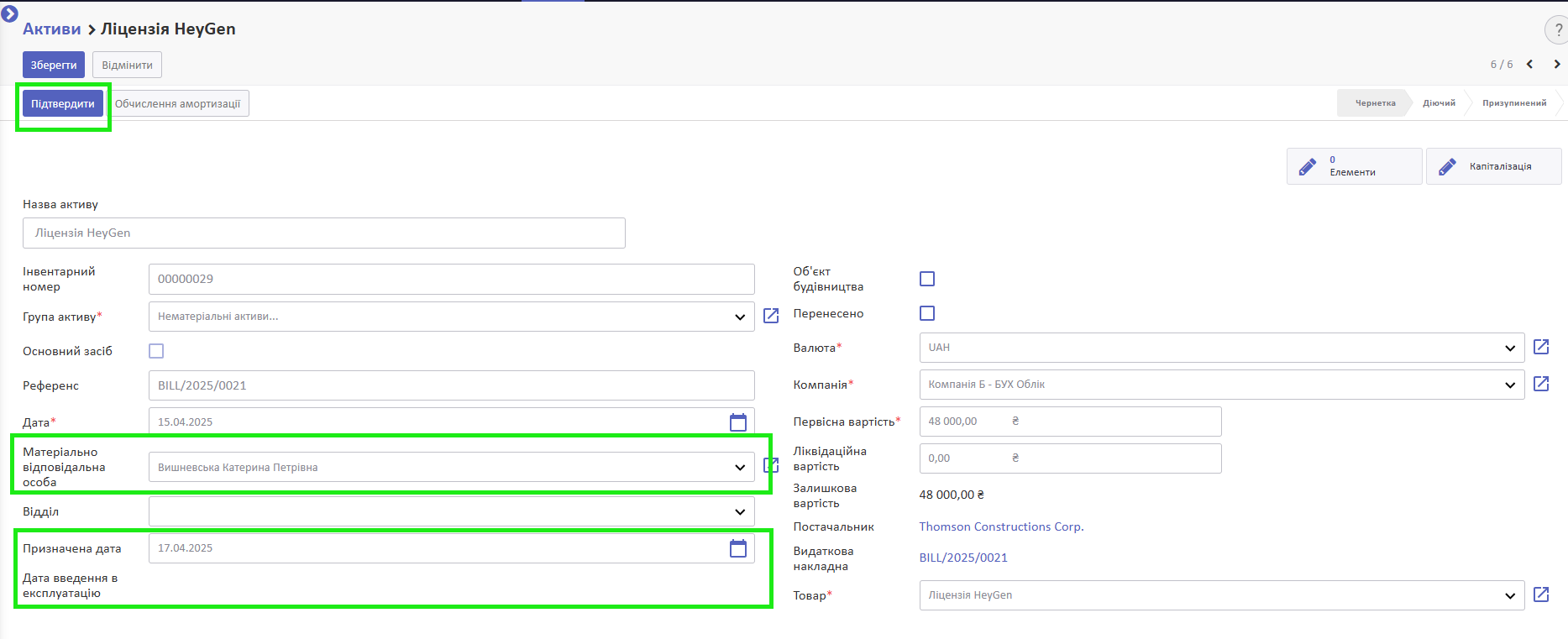Image resolution: width=1568 pixels, height=639 pixels.
Task: Go to the next record arrow
Action: click(x=1556, y=65)
